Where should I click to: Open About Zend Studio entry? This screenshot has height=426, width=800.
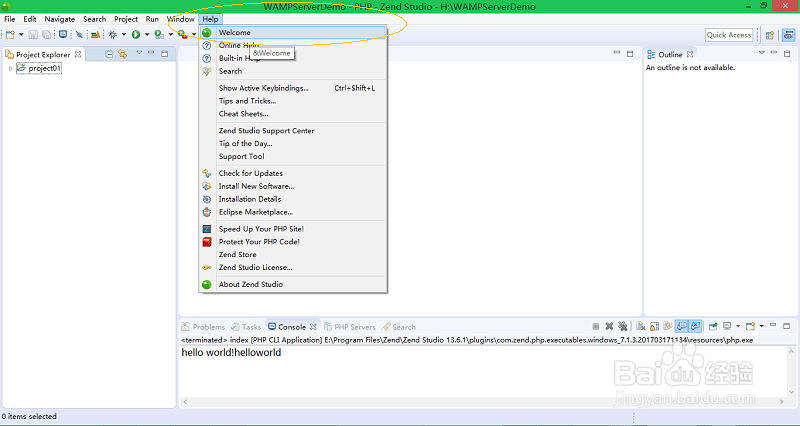[x=293, y=284]
